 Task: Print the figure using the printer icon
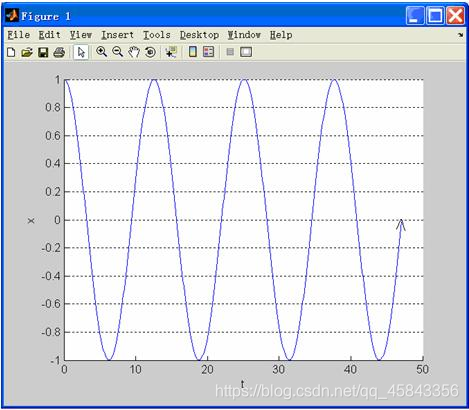[59, 52]
